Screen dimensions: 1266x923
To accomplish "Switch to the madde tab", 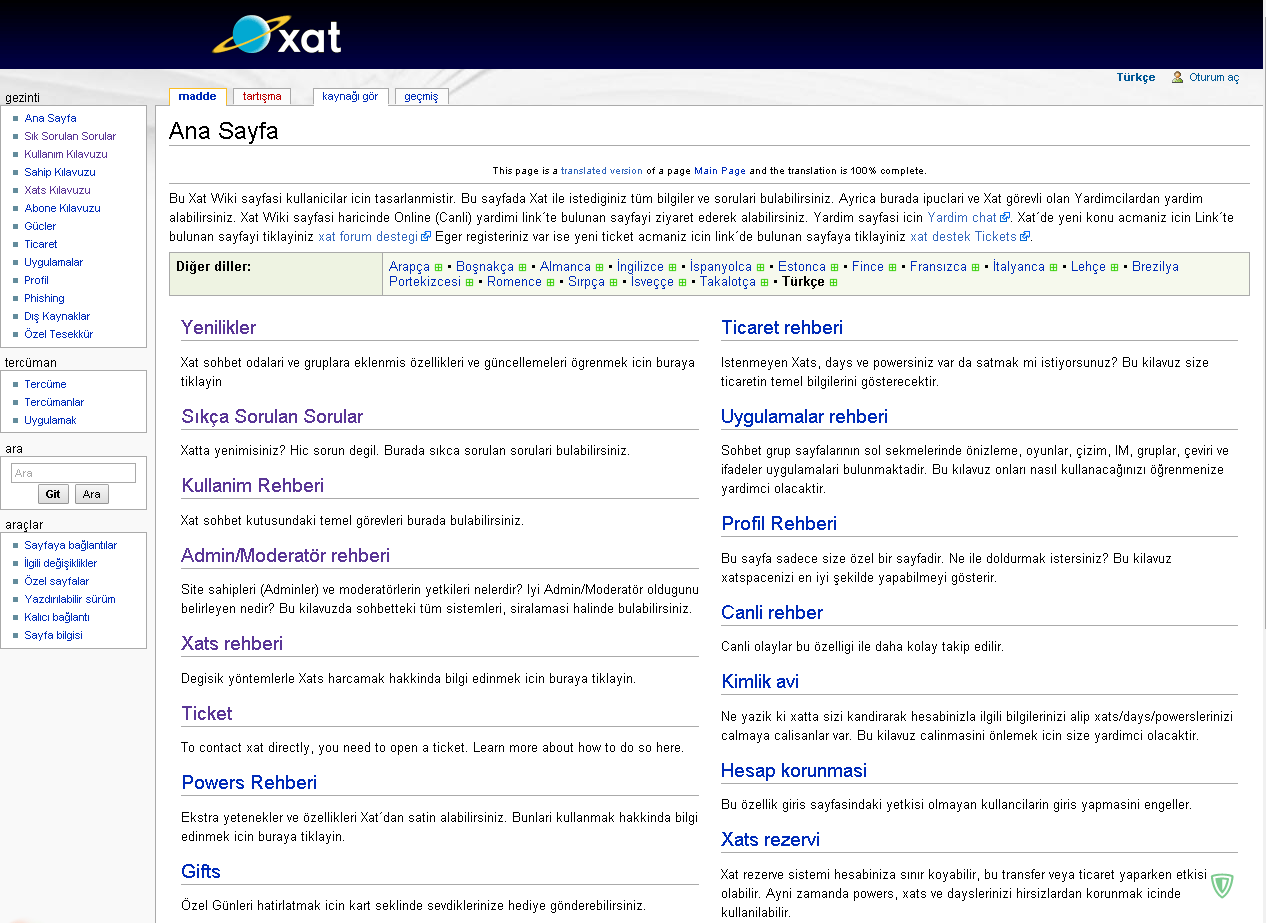I will [197, 97].
